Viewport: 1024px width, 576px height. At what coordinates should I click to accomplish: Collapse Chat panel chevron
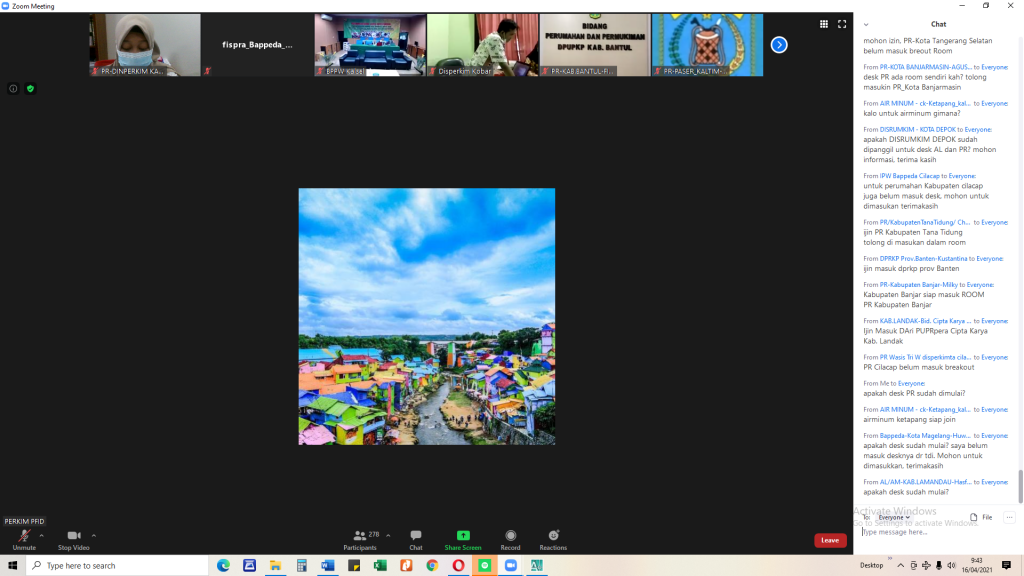866,24
